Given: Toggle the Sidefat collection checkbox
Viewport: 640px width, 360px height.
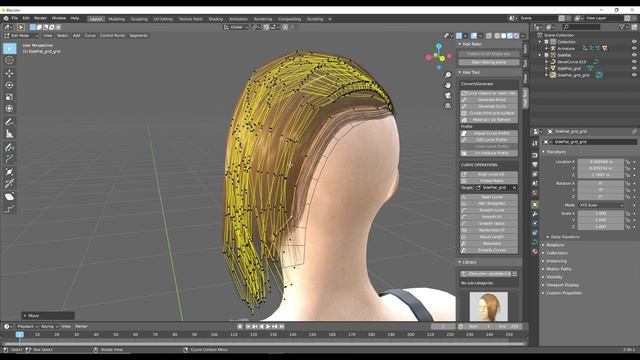Looking at the screenshot, I should point(547,55).
